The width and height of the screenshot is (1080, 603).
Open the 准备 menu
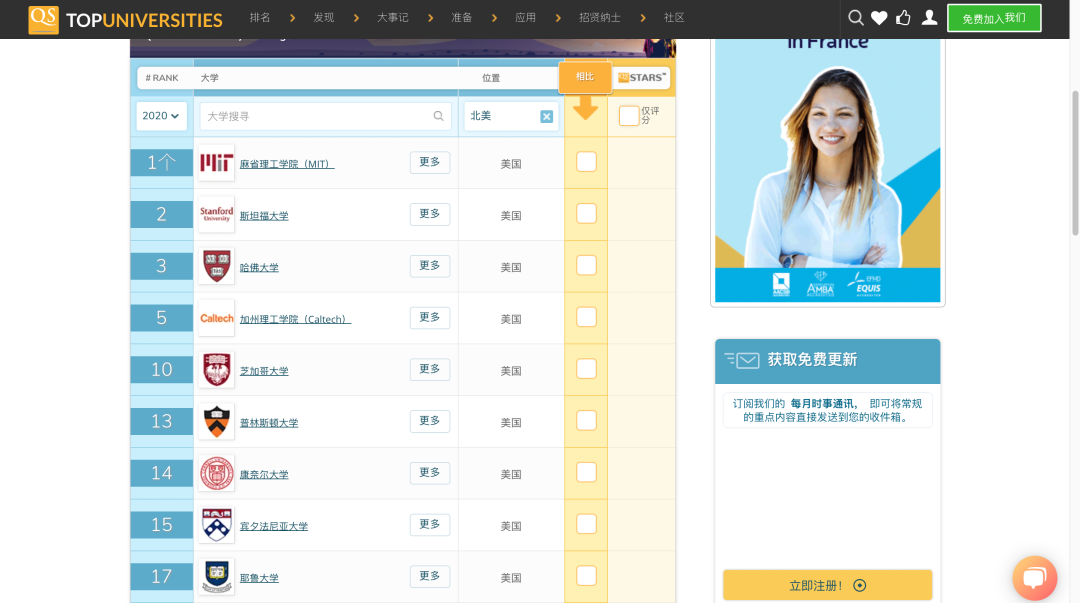[x=461, y=18]
